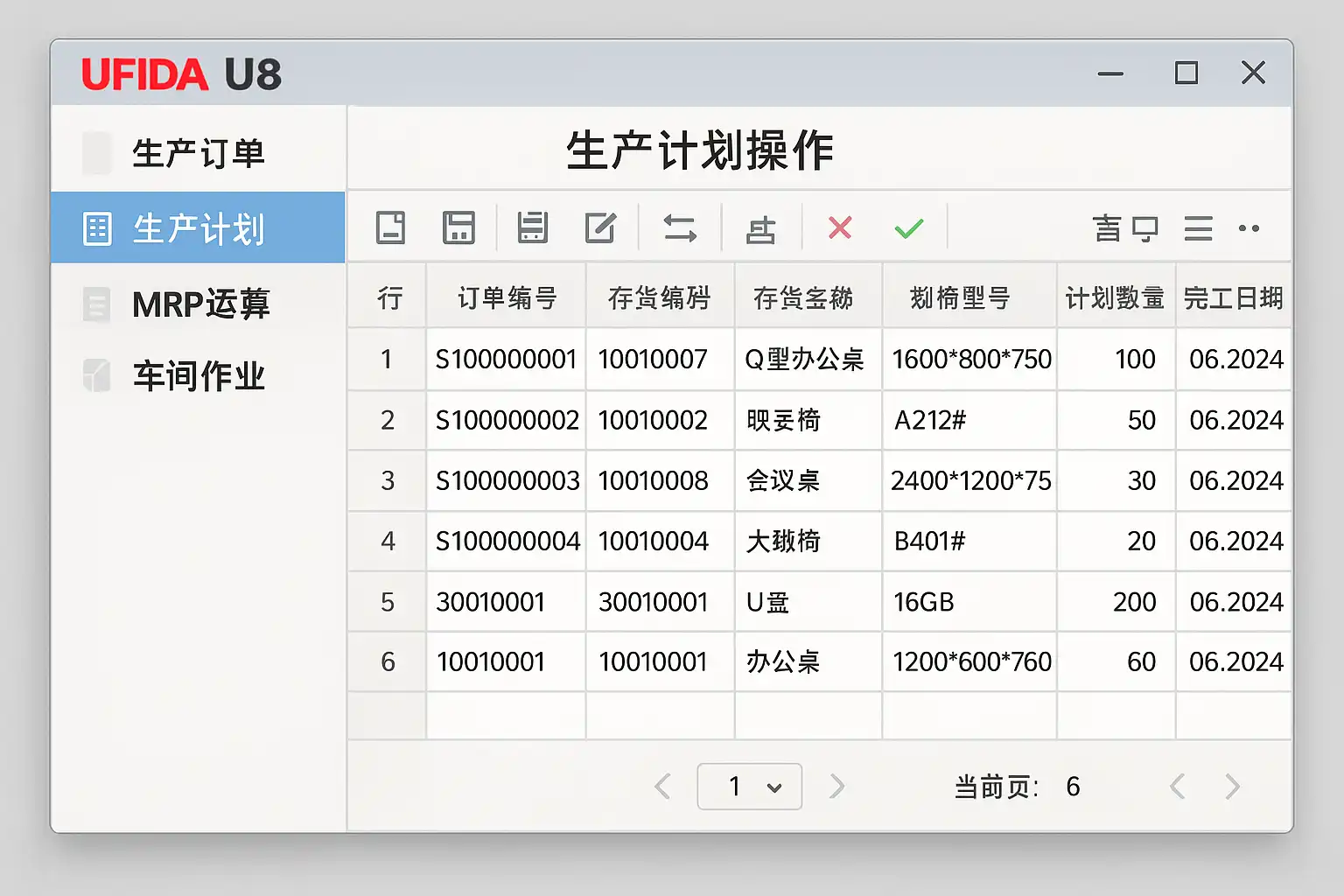Open the page number dropdown
Screen dimensions: 1344x896
coord(750,787)
